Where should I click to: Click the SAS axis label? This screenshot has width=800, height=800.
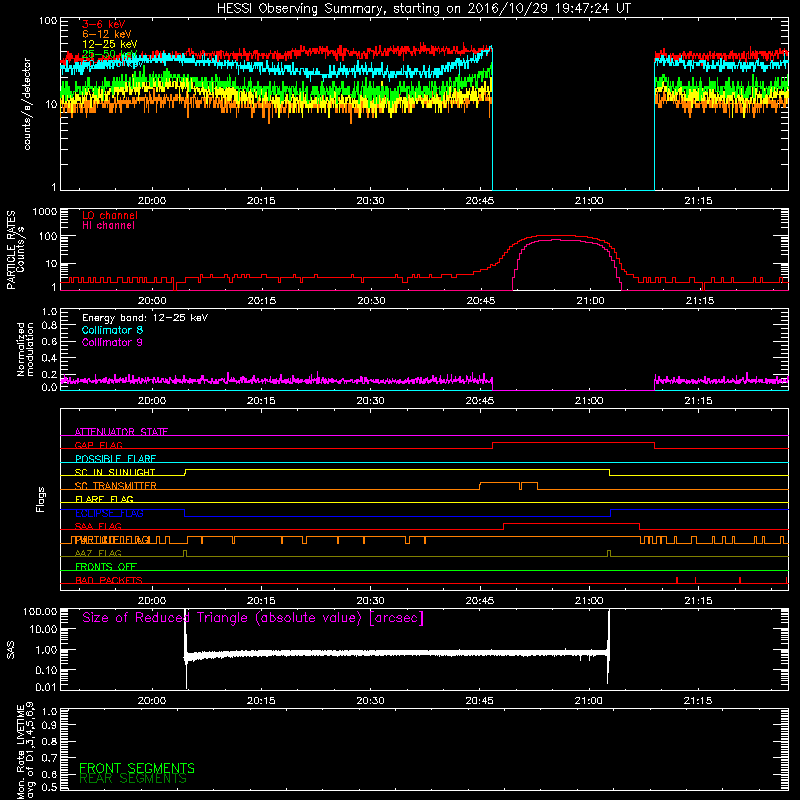tap(11, 650)
